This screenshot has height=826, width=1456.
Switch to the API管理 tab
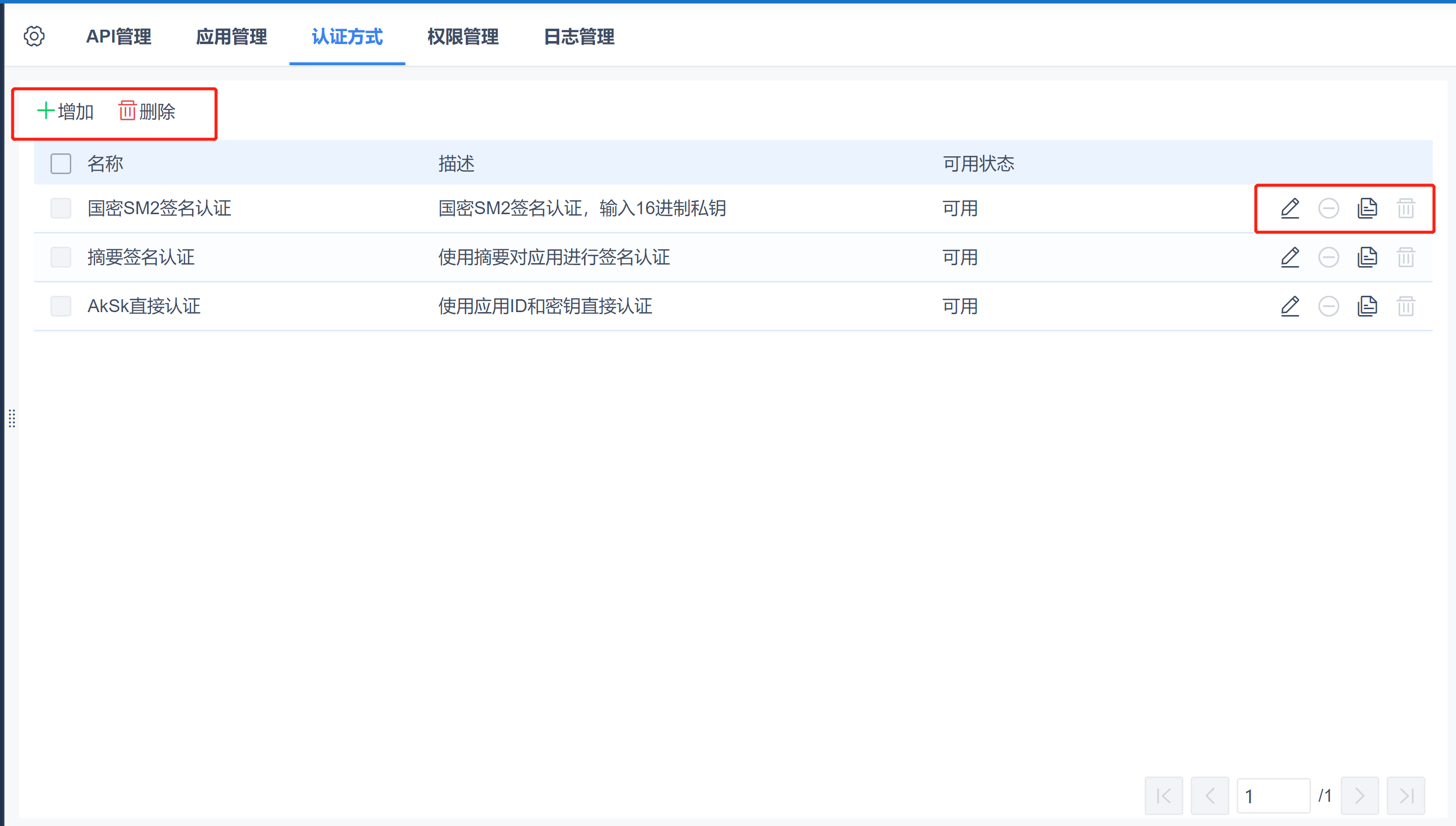point(119,37)
